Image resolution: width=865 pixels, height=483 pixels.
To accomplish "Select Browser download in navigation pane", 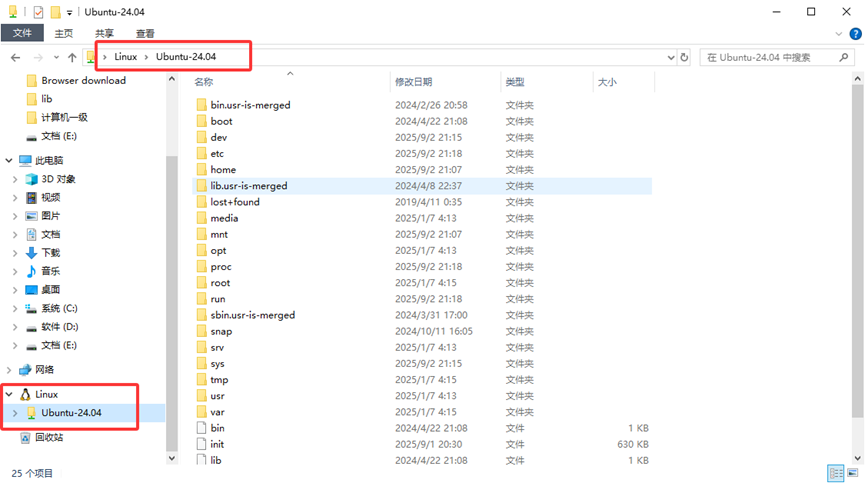I will click(83, 80).
